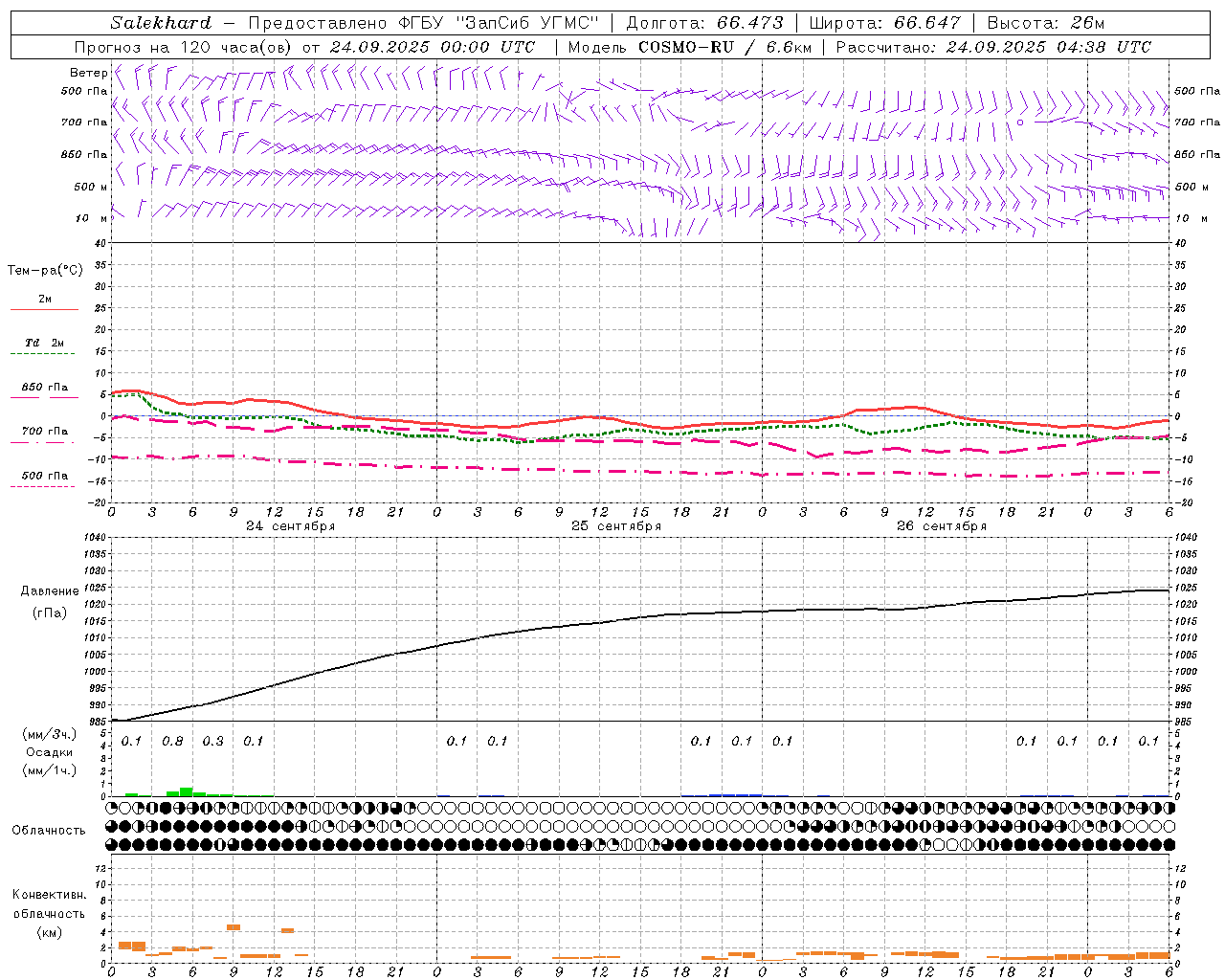Screen dimensions: 1225x980
Task: Click the "24 сентября" date label
Action: click(x=290, y=526)
